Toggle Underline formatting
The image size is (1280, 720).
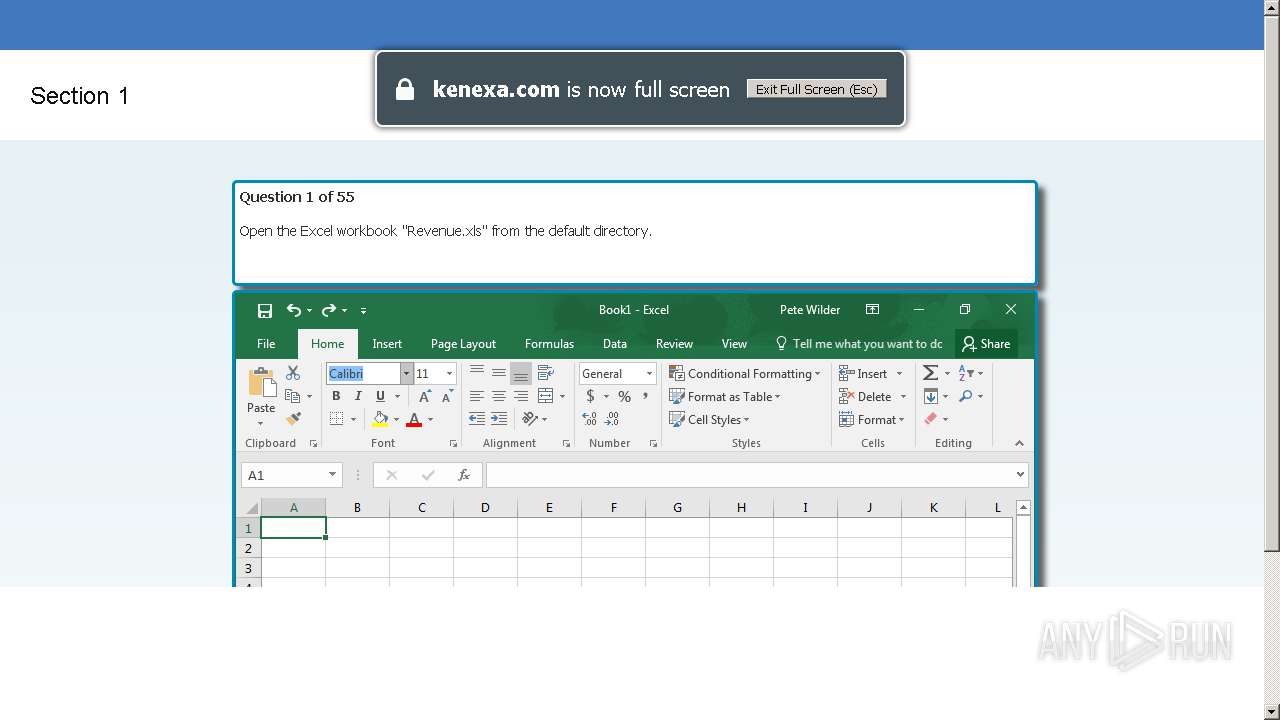(x=380, y=396)
